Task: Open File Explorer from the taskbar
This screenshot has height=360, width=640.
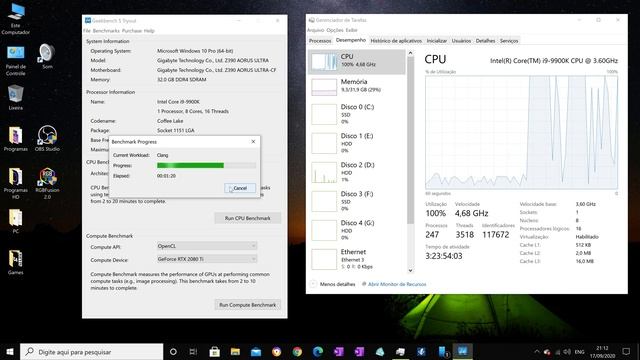Action: click(235, 351)
